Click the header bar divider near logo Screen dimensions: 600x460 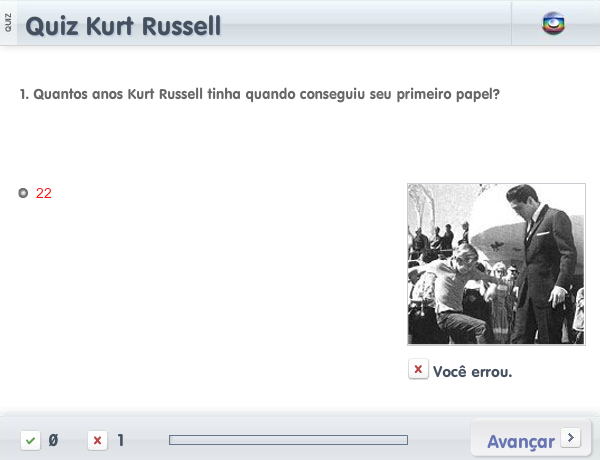(511, 23)
